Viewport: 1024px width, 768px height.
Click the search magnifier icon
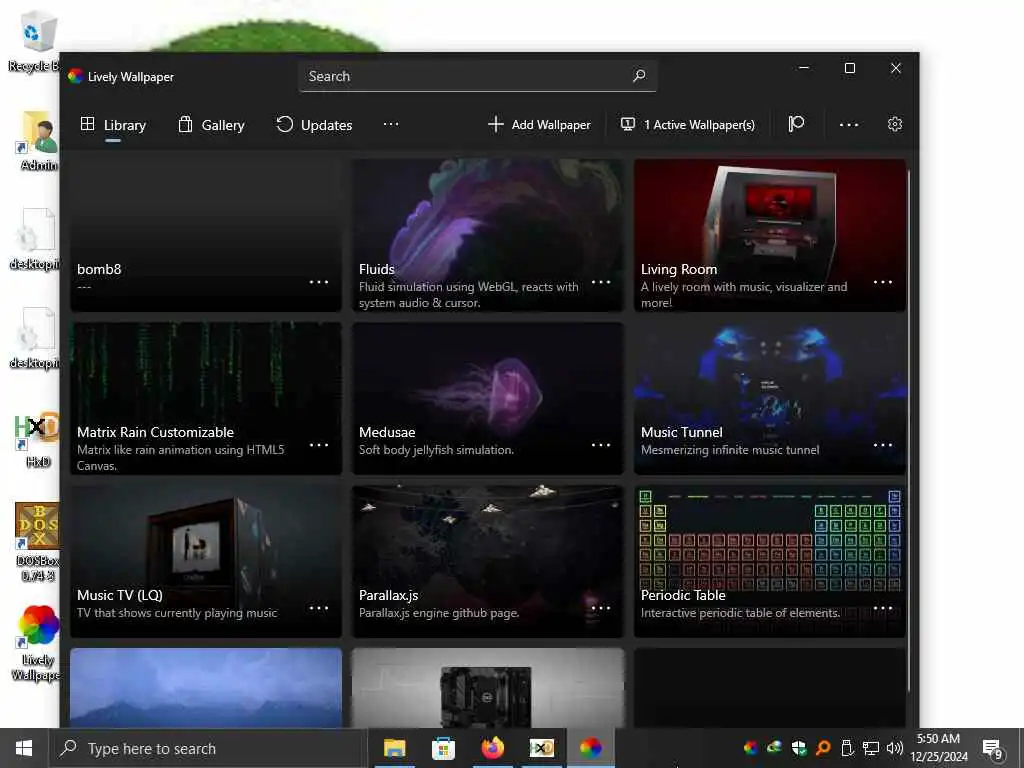(639, 76)
